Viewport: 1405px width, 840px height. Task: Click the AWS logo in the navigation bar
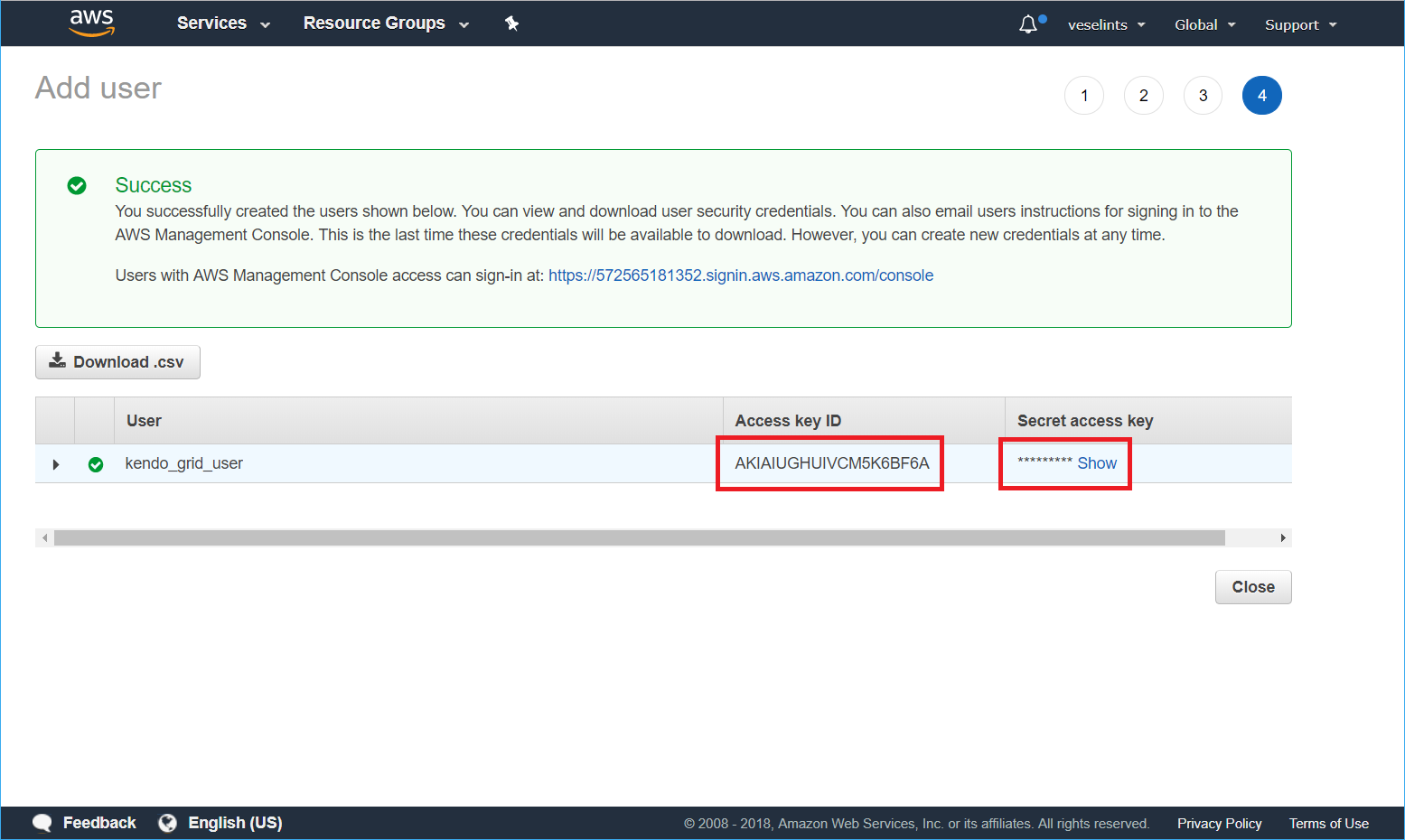(91, 23)
